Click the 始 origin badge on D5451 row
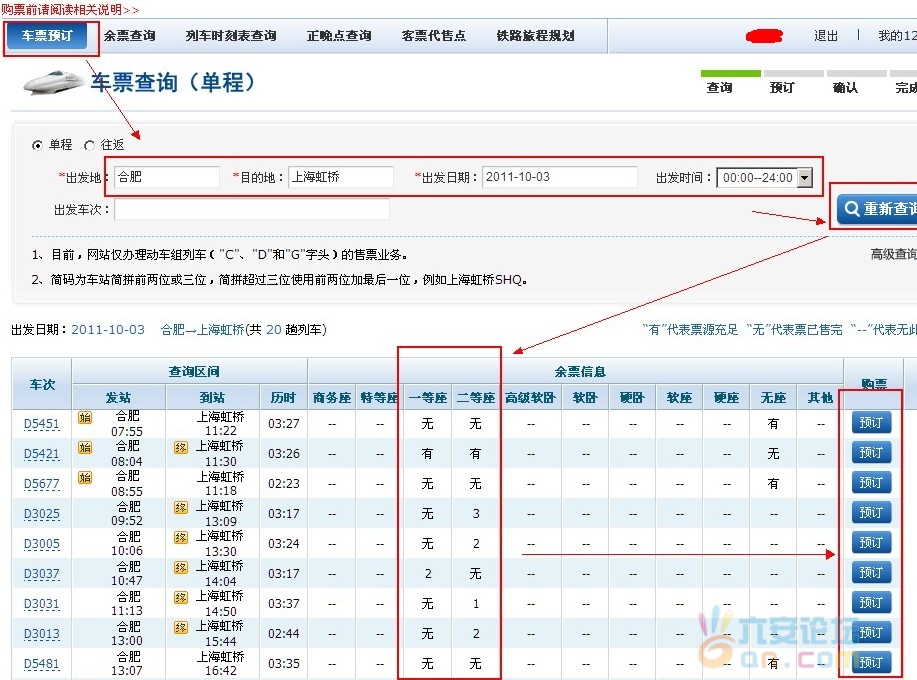 (x=85, y=417)
